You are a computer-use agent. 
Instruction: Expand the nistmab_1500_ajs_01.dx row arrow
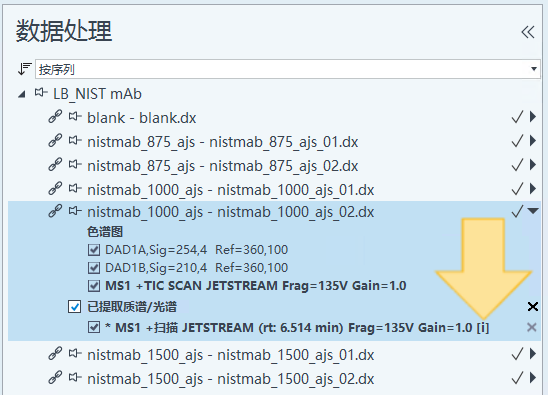click(x=533, y=353)
